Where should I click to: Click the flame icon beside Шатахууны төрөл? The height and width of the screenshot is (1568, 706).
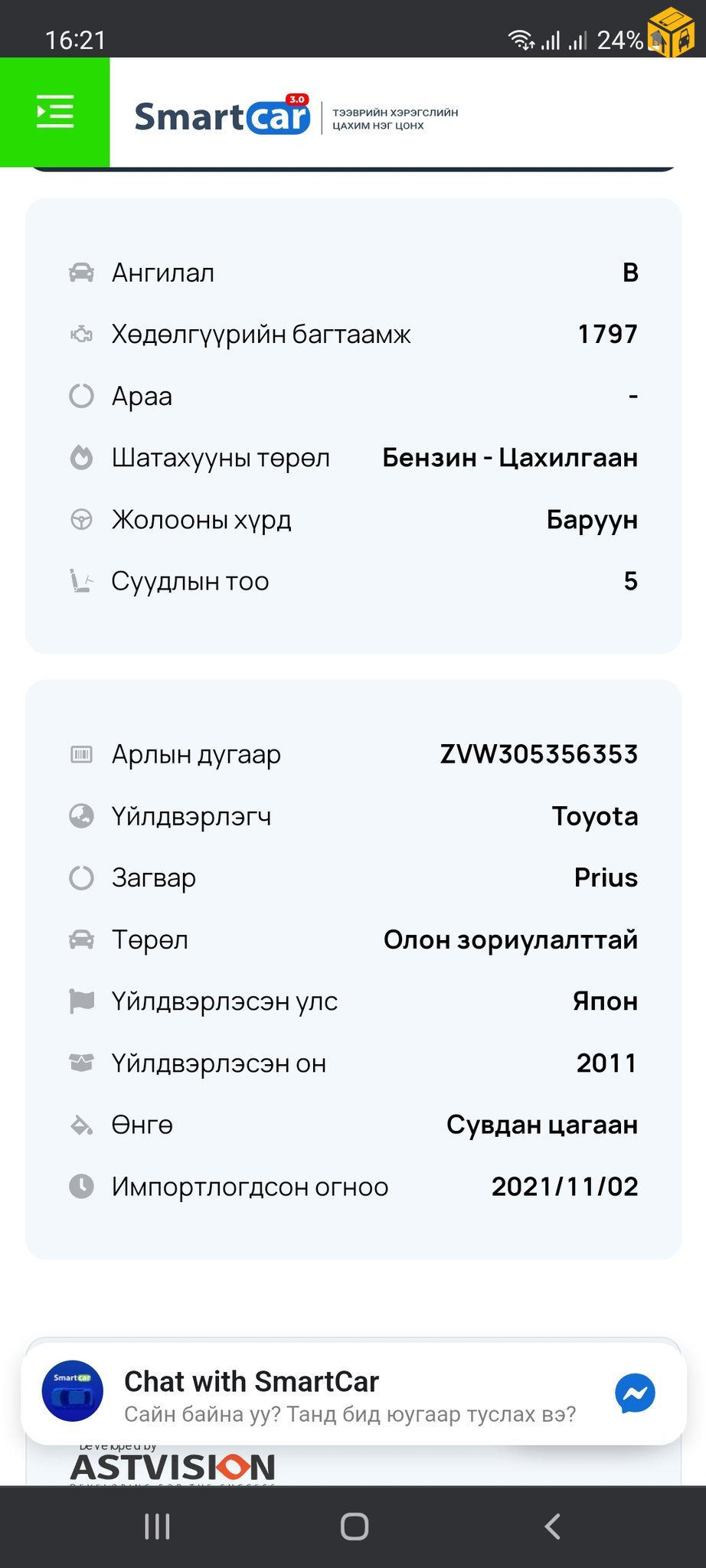(x=81, y=458)
